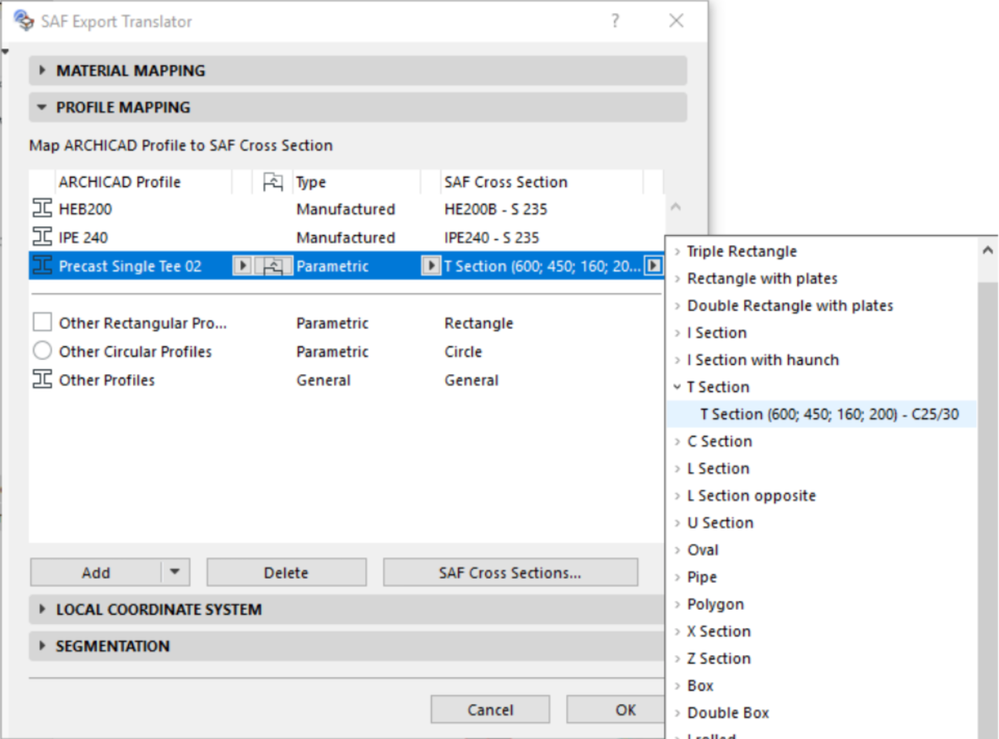Click the cross section popup scroll up arrow
This screenshot has height=739, width=999.
[x=988, y=250]
